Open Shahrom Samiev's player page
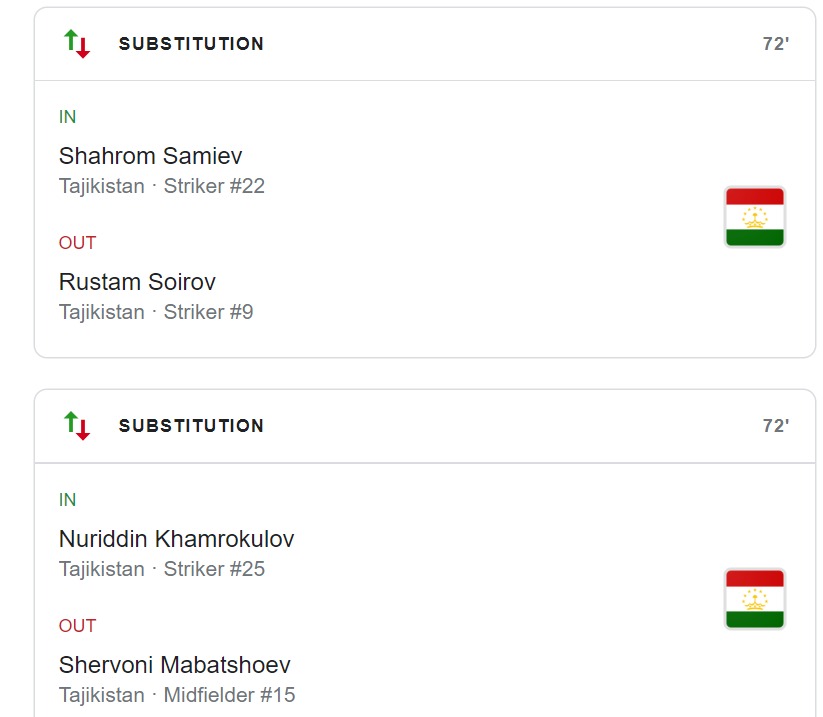Viewport: 823px width, 717px height. [x=150, y=156]
